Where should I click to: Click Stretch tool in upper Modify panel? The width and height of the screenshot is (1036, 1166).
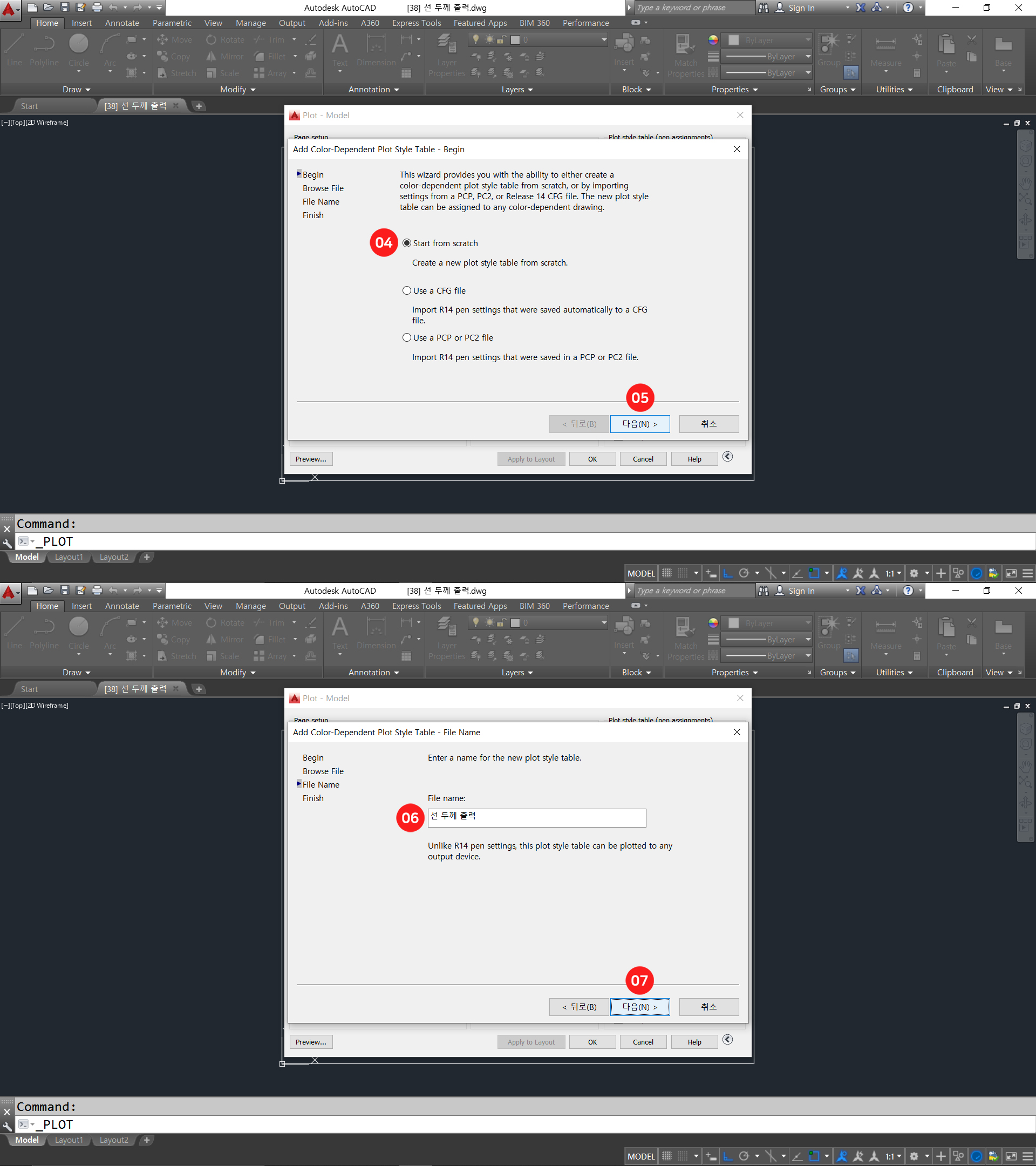pyautogui.click(x=176, y=73)
